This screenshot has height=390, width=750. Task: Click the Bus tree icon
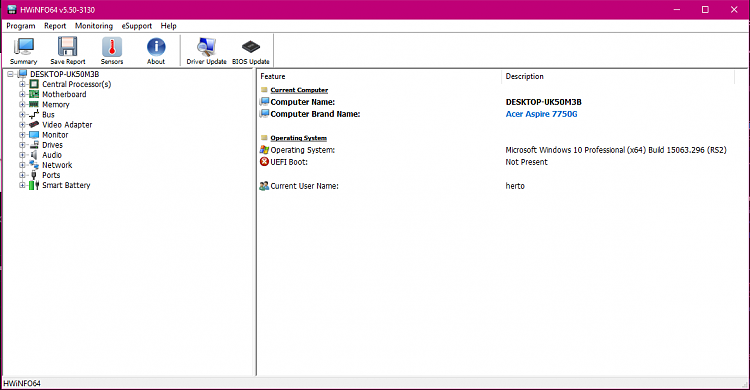click(34, 114)
